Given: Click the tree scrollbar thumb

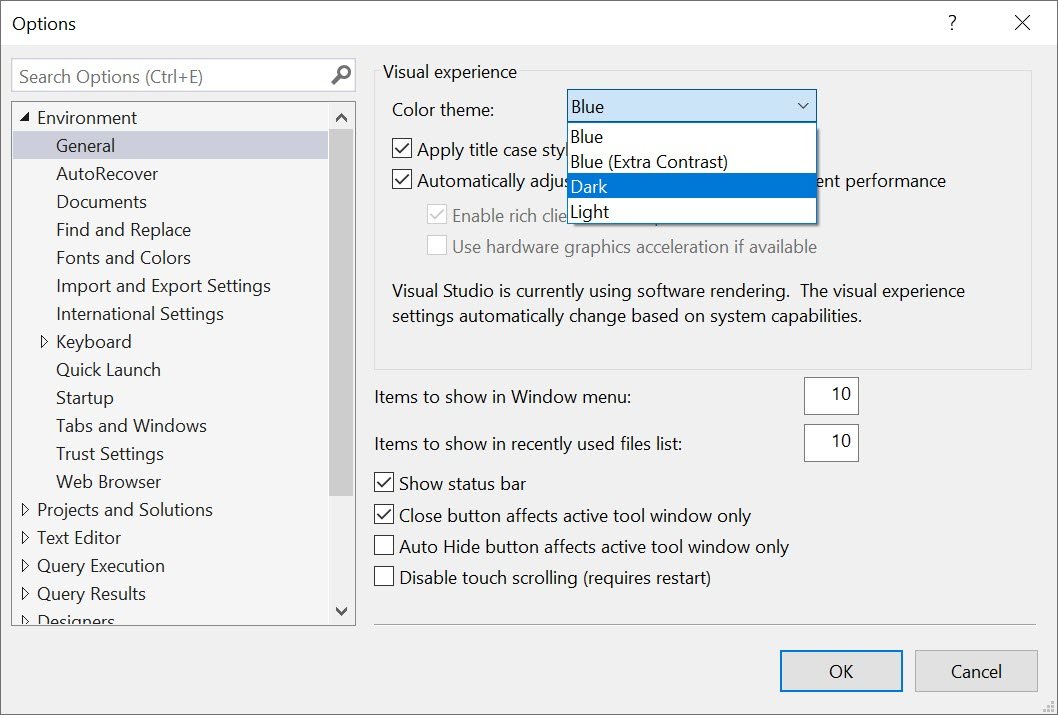Looking at the screenshot, I should (341, 313).
